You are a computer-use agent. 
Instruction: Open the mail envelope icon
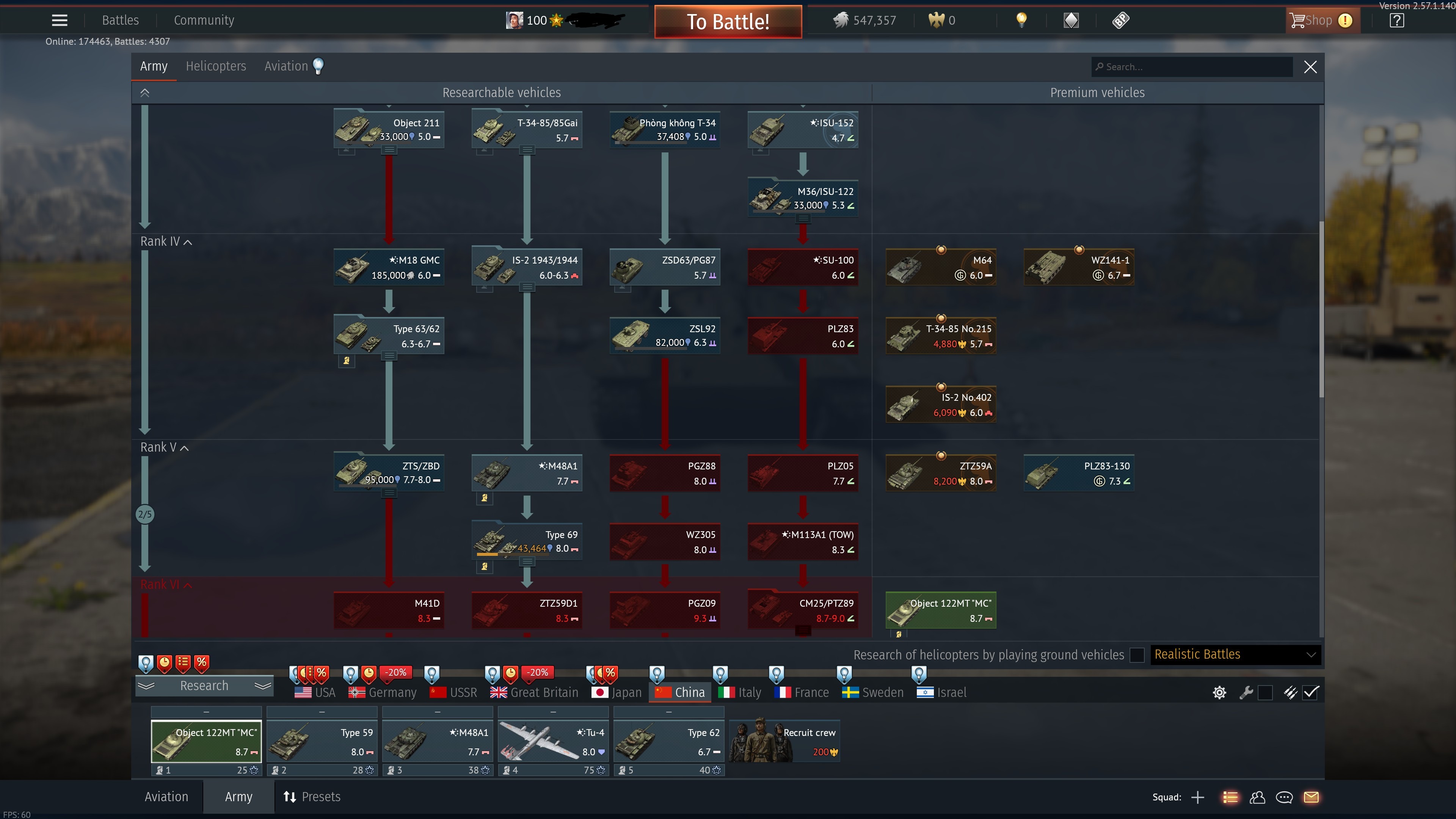point(1311,797)
